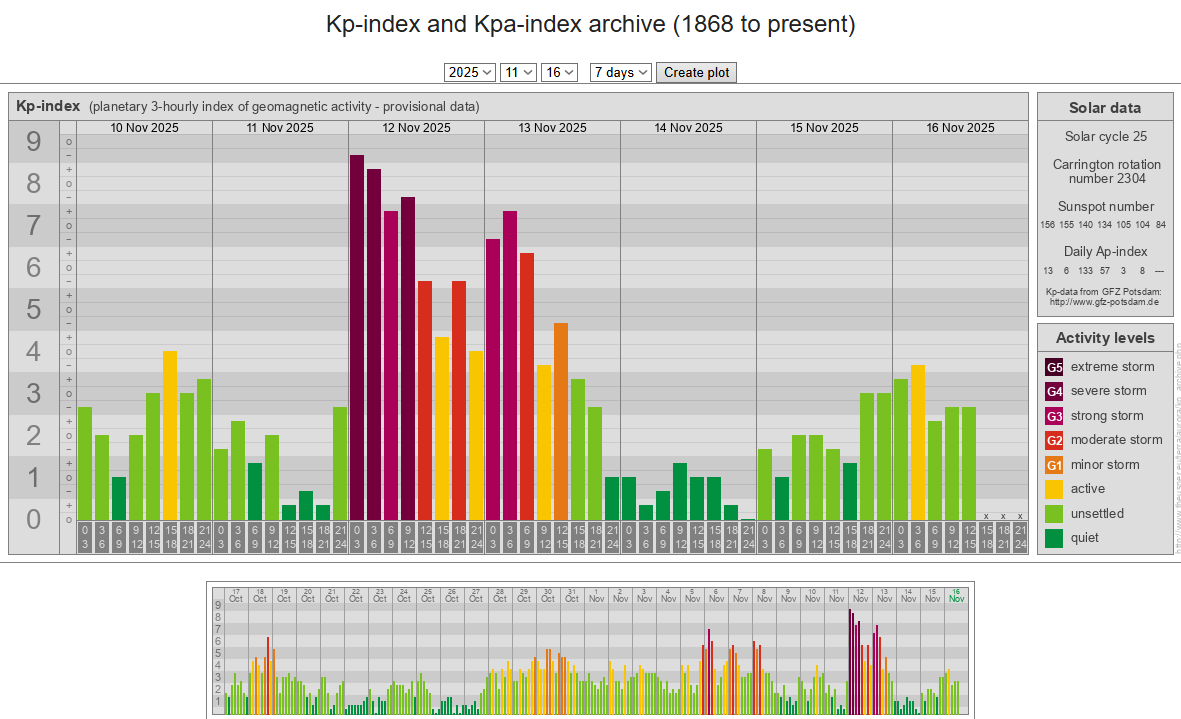Click daily Ap-index value 57
Viewport: 1181px width, 719px height.
pyautogui.click(x=1104, y=271)
